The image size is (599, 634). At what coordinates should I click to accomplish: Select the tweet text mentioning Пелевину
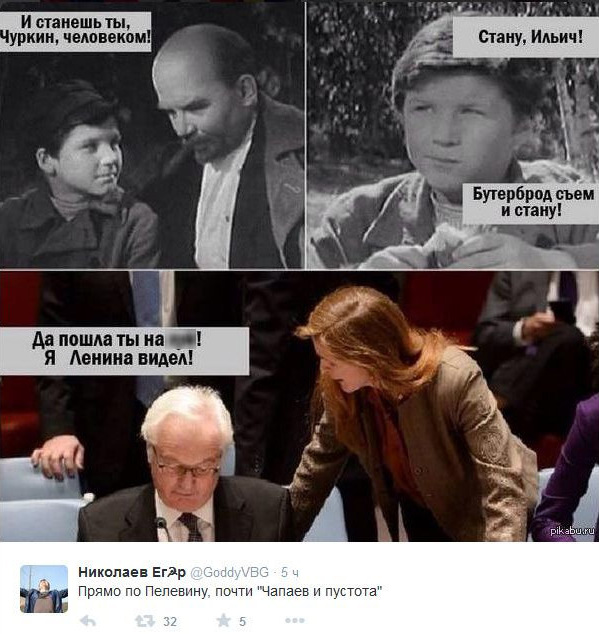coord(230,592)
